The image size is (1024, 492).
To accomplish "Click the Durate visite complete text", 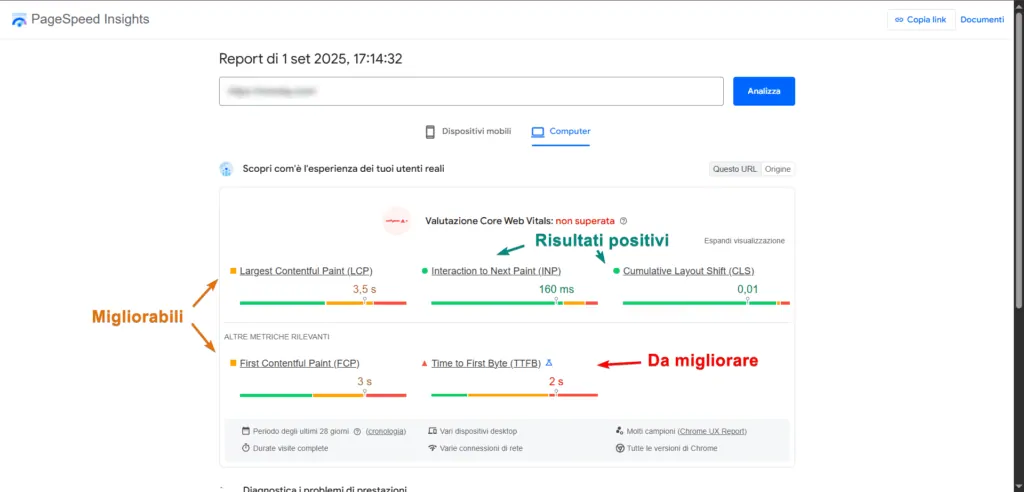I will click(291, 448).
